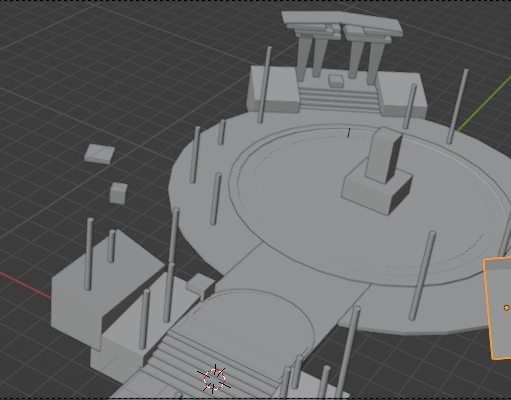Image resolution: width=511 pixels, height=400 pixels.
Task: Click the orange origin dot of selected object
Action: click(506, 308)
